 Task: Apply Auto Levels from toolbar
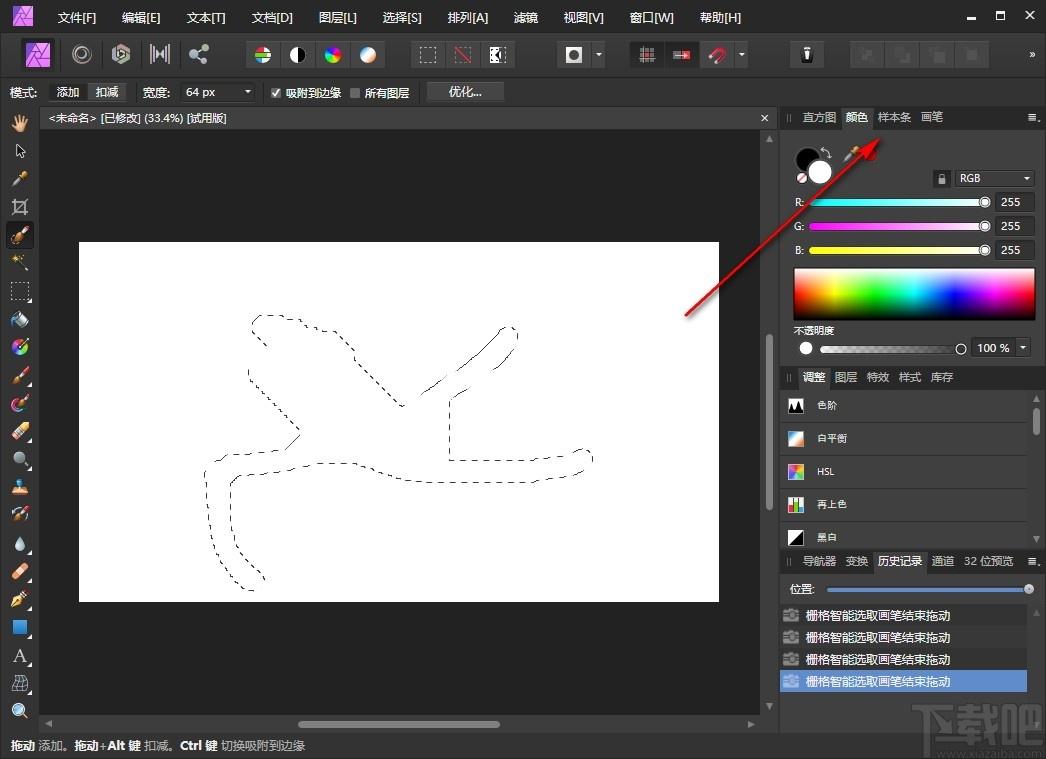(x=263, y=55)
